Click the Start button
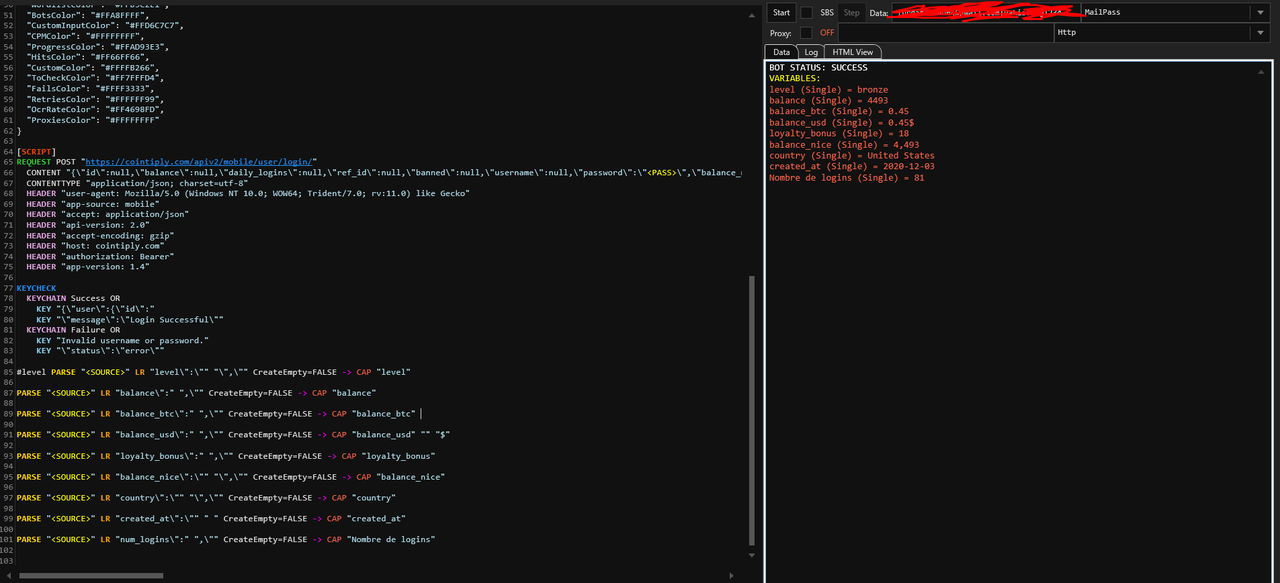The height and width of the screenshot is (583, 1280). (782, 13)
